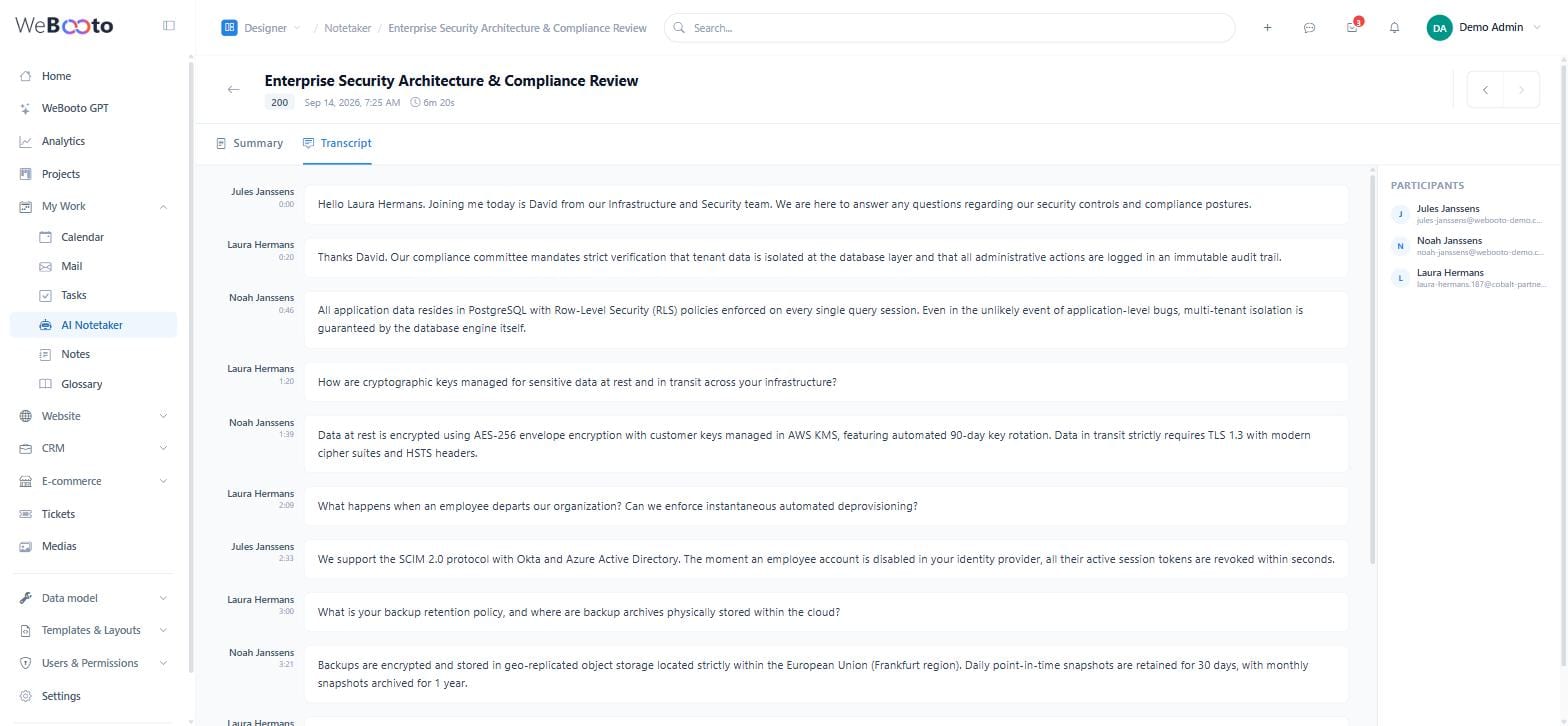Click the transcript vertical scrollbar

1372,370
